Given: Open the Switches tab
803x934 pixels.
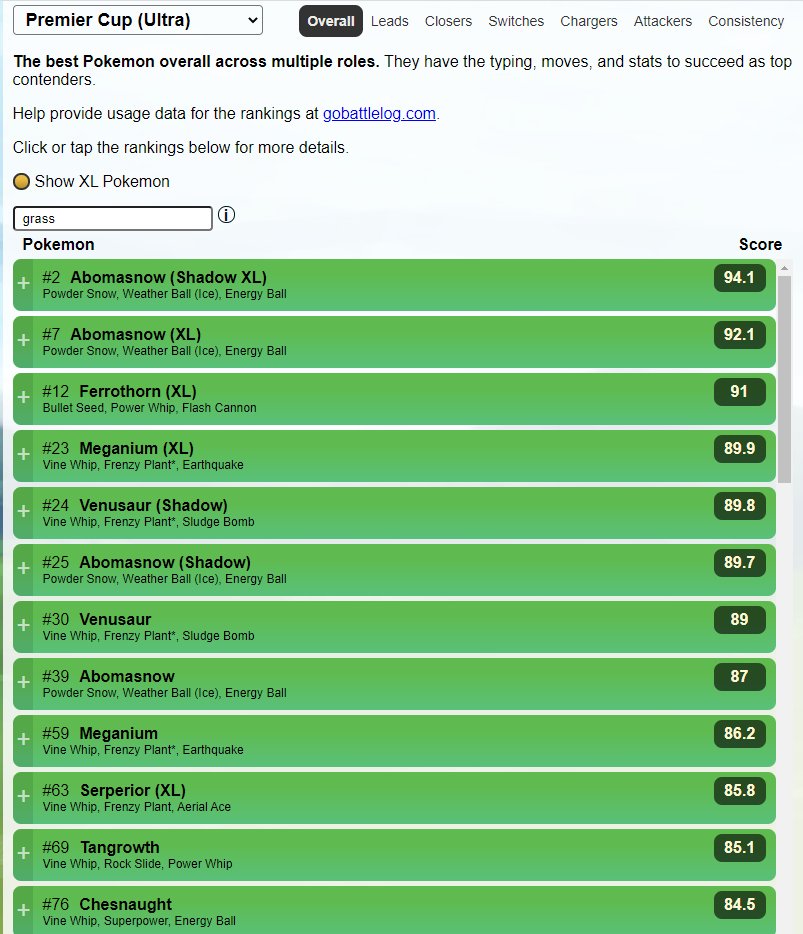Looking at the screenshot, I should tap(516, 21).
